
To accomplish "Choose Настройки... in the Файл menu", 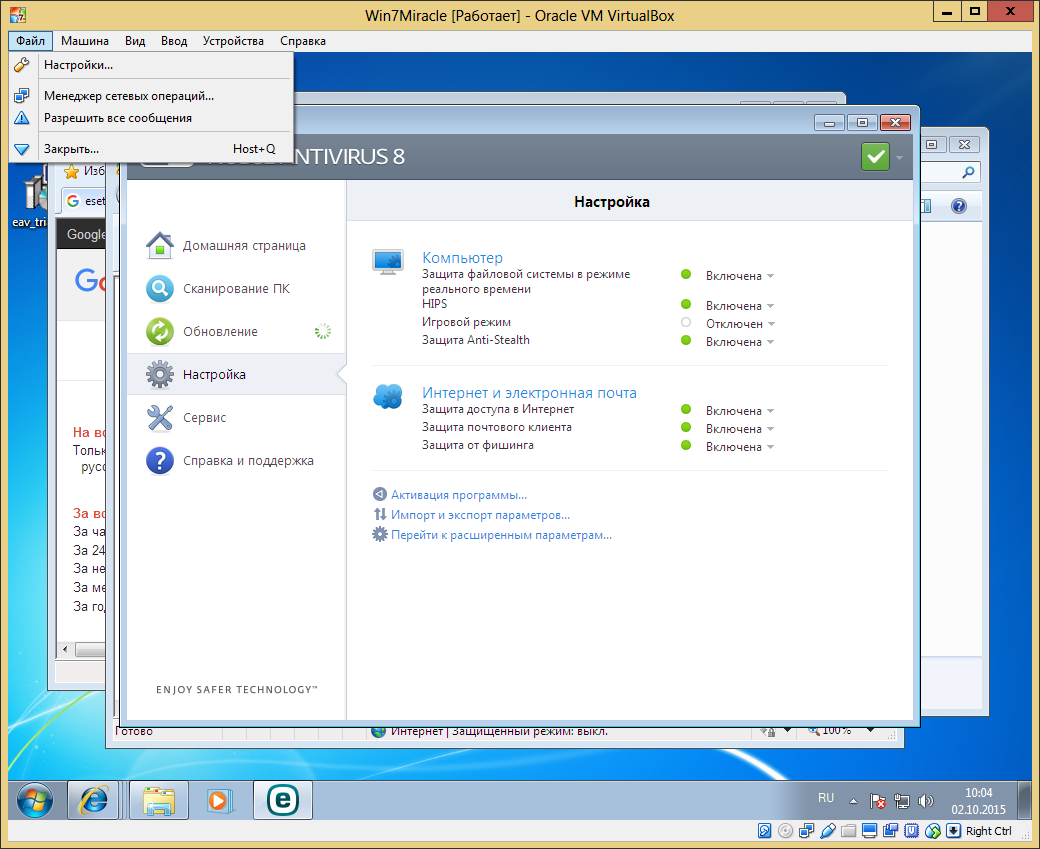I will (x=151, y=65).
